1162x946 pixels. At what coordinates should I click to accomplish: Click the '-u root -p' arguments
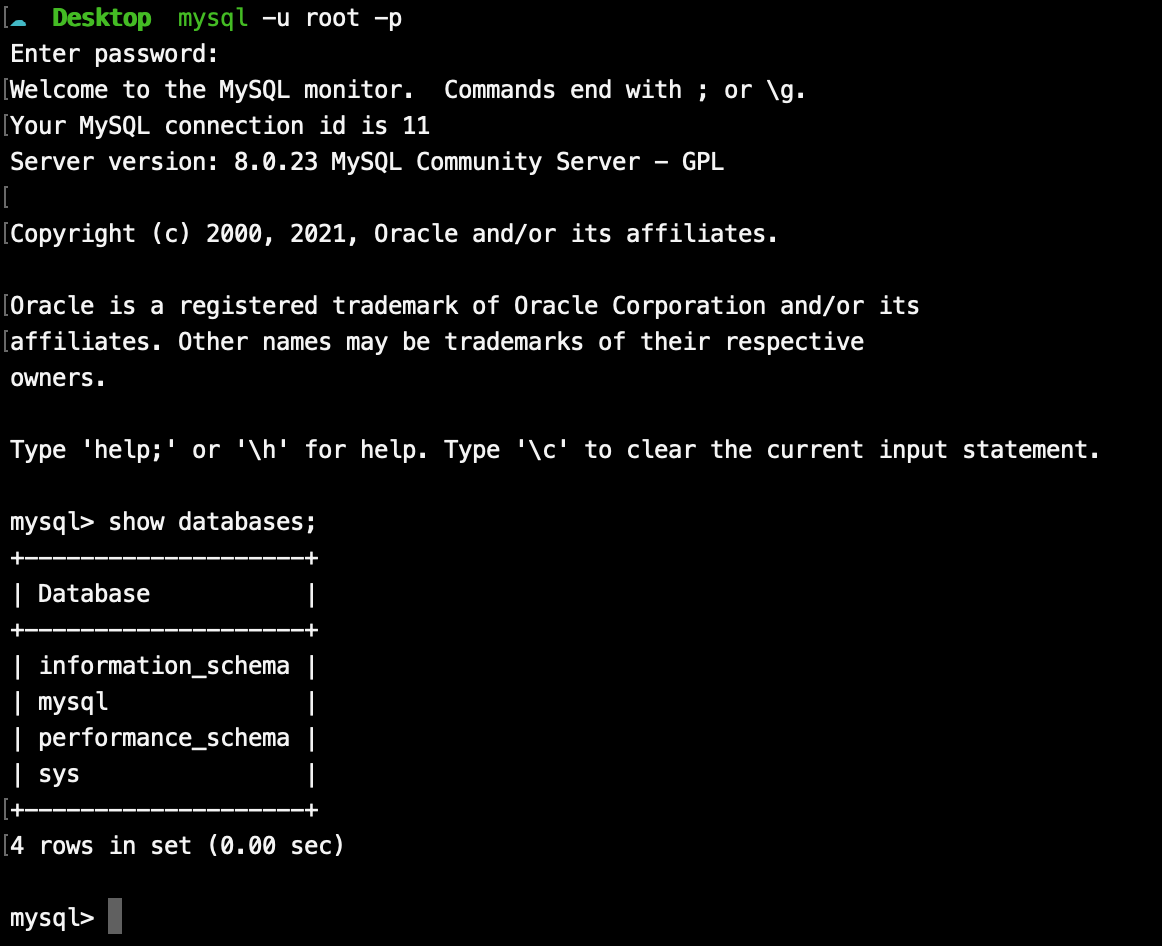coord(332,18)
